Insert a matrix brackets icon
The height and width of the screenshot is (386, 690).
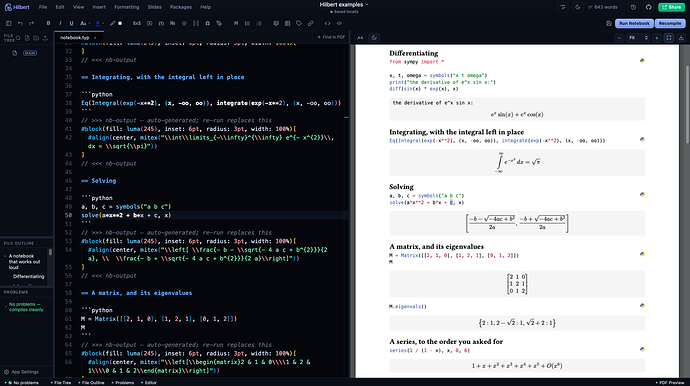point(196,23)
